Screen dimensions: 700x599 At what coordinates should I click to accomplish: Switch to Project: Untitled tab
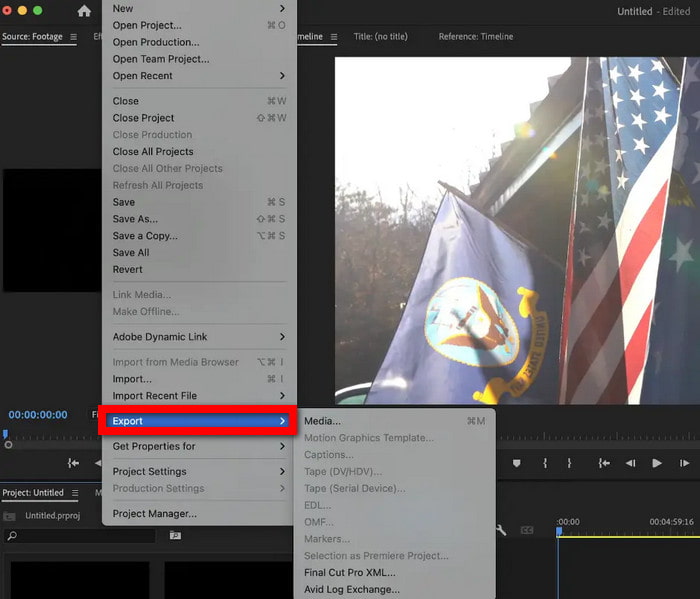tap(33, 493)
